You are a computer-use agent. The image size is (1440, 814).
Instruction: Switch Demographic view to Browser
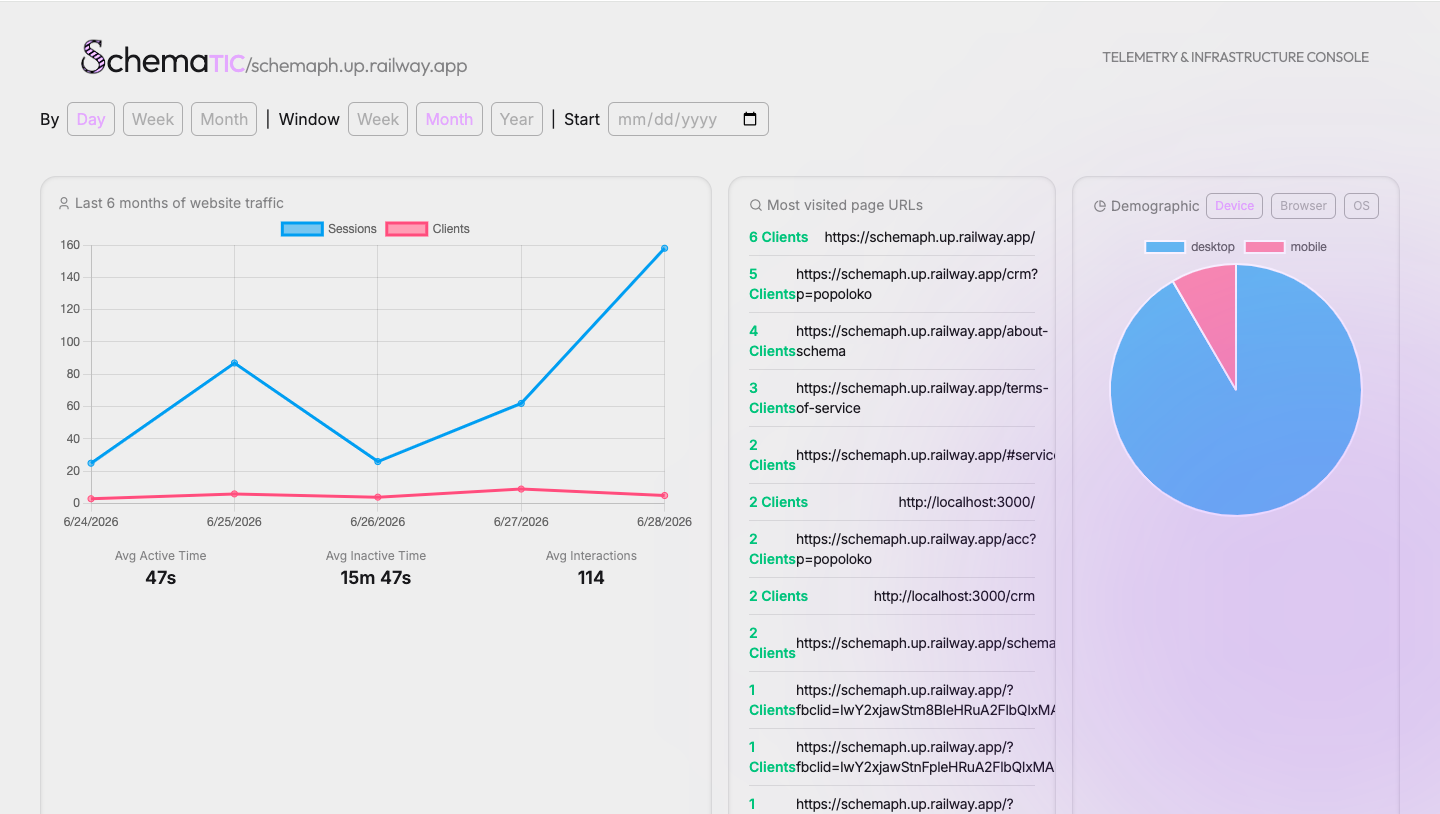1304,206
